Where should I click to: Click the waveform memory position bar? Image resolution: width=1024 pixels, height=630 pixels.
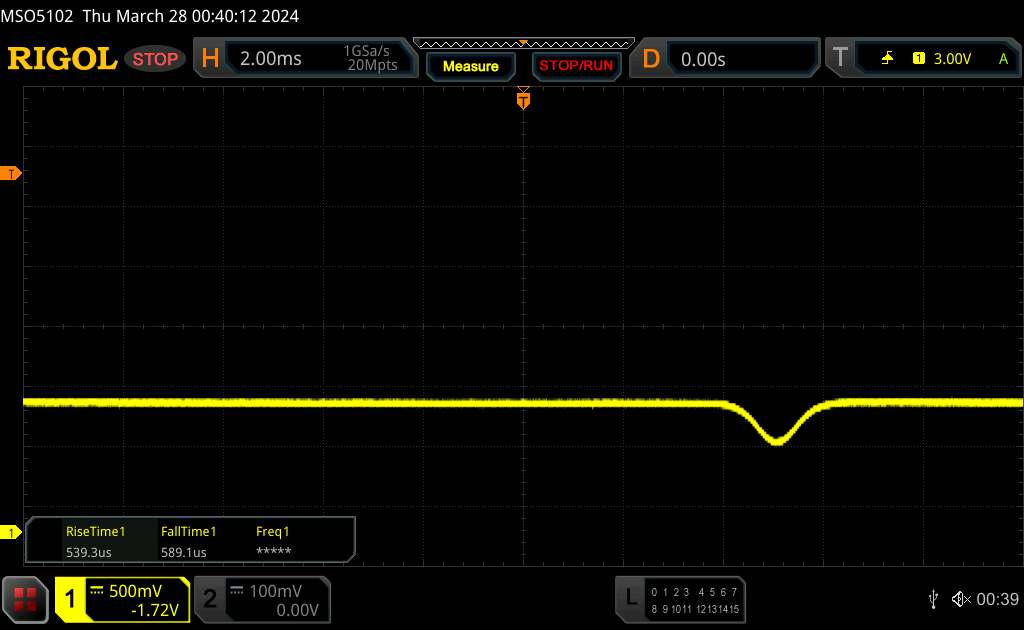pyautogui.click(x=523, y=43)
